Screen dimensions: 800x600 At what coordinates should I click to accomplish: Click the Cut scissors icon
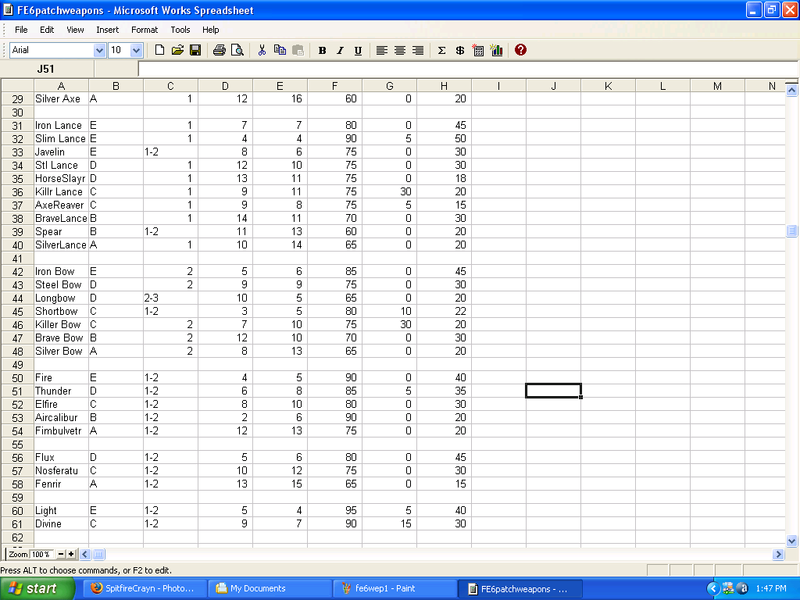(262, 50)
